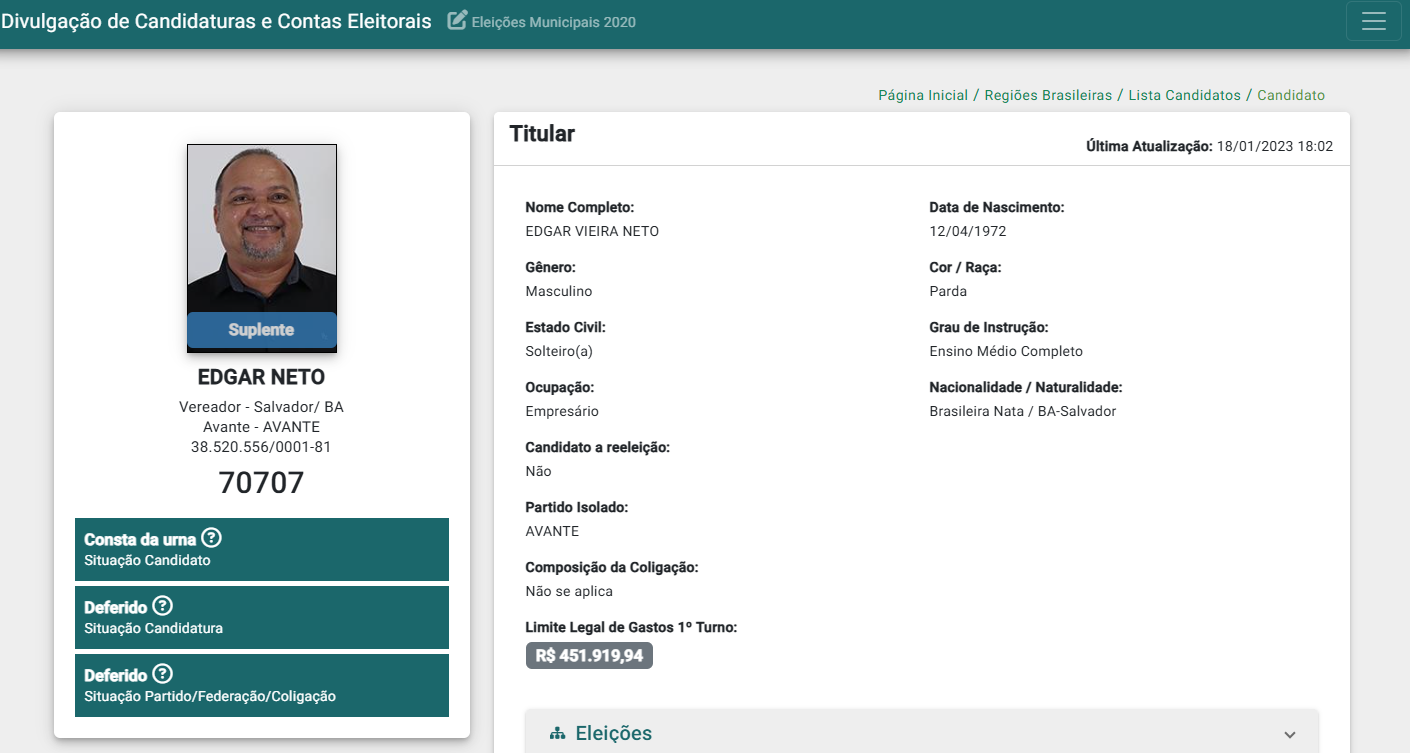This screenshot has width=1410, height=753.
Task: Click the Consta da urna status box
Action: 262,549
